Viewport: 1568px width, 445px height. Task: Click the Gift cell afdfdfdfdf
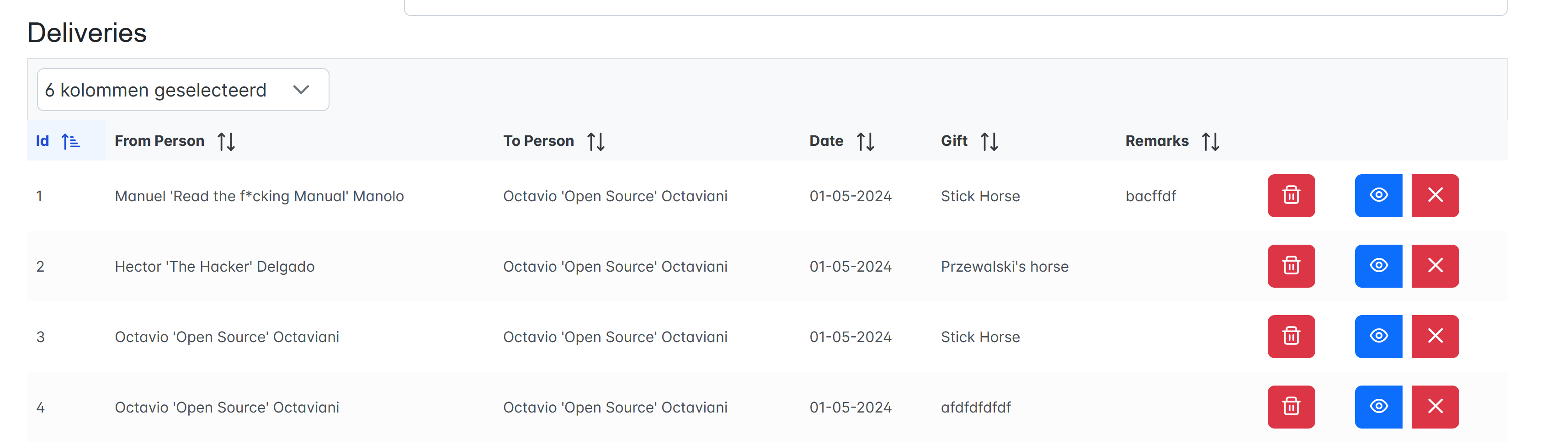976,407
